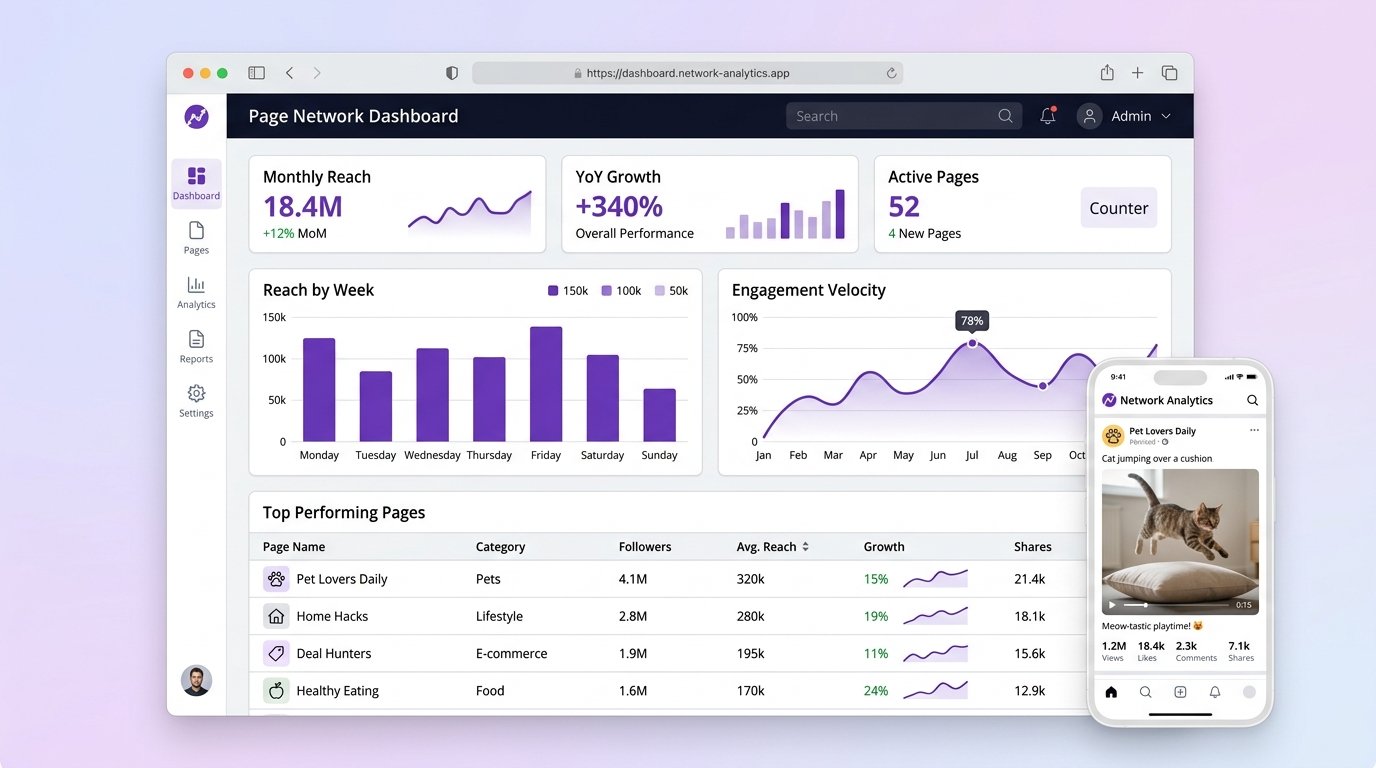Open the Pet Lovers Daily table row
This screenshot has height=768, width=1376.
pos(667,579)
